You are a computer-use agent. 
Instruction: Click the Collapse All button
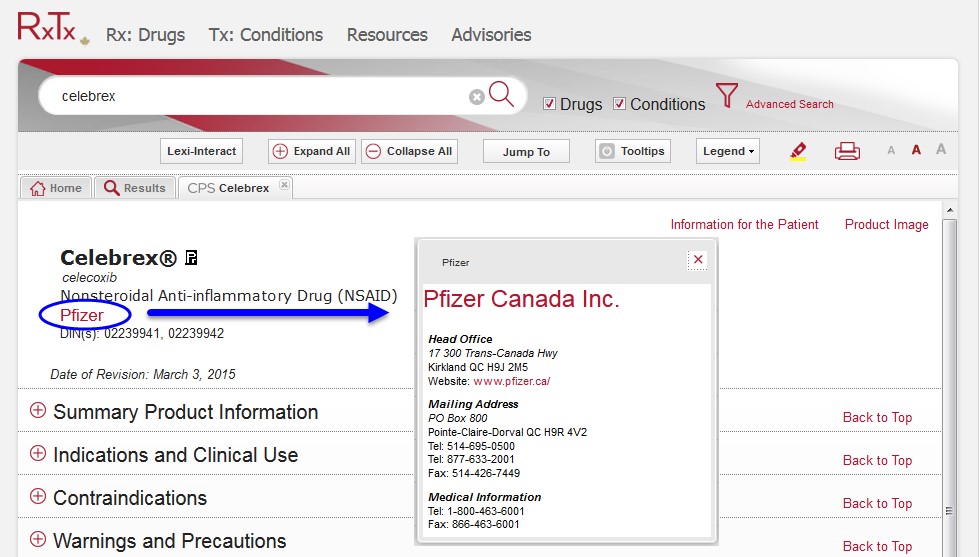click(x=410, y=151)
